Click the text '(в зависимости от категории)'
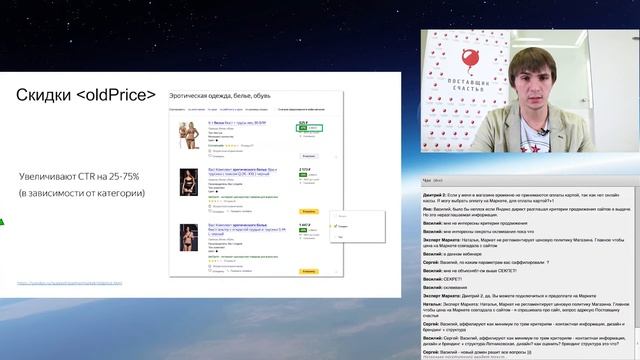 (82, 193)
